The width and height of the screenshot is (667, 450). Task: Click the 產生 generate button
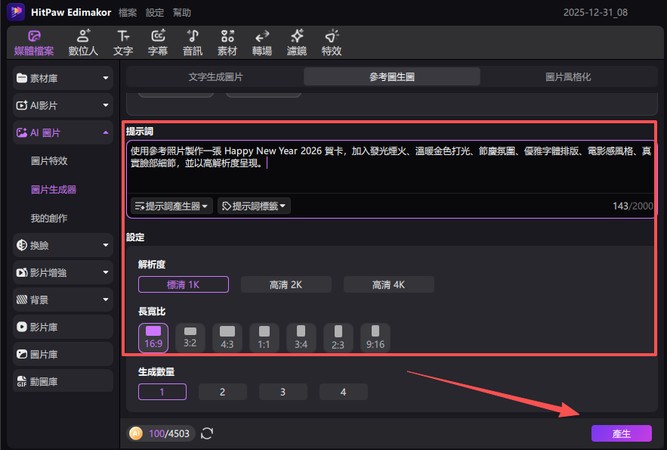[x=621, y=433]
